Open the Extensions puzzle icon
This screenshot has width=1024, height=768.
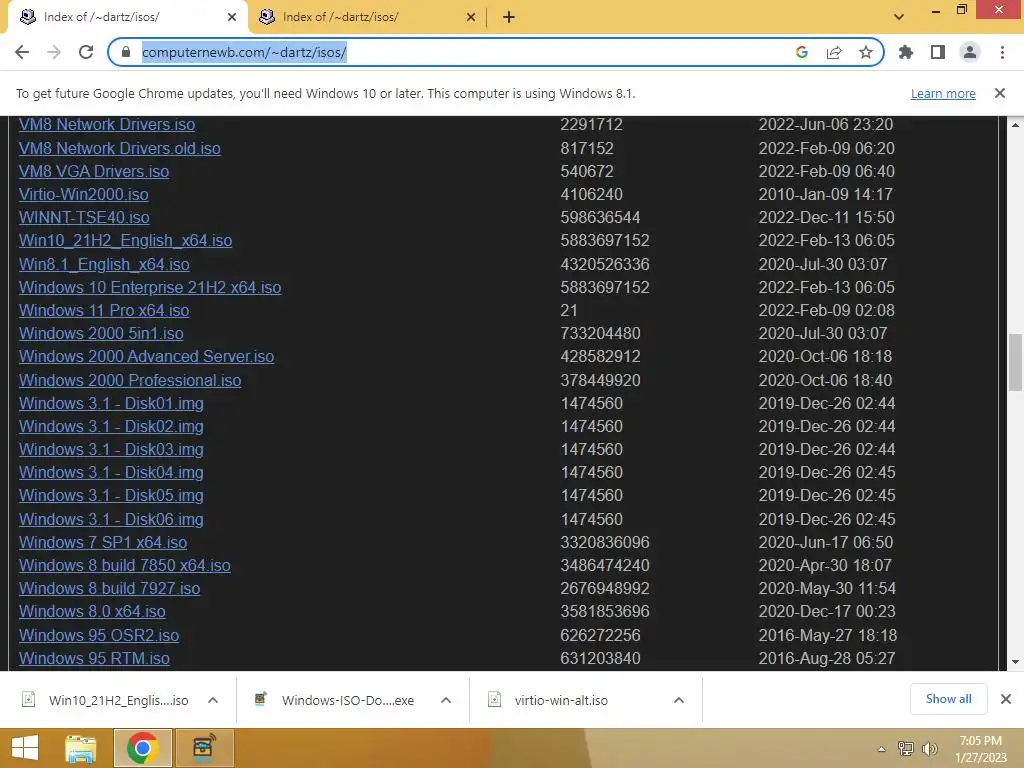[x=906, y=52]
